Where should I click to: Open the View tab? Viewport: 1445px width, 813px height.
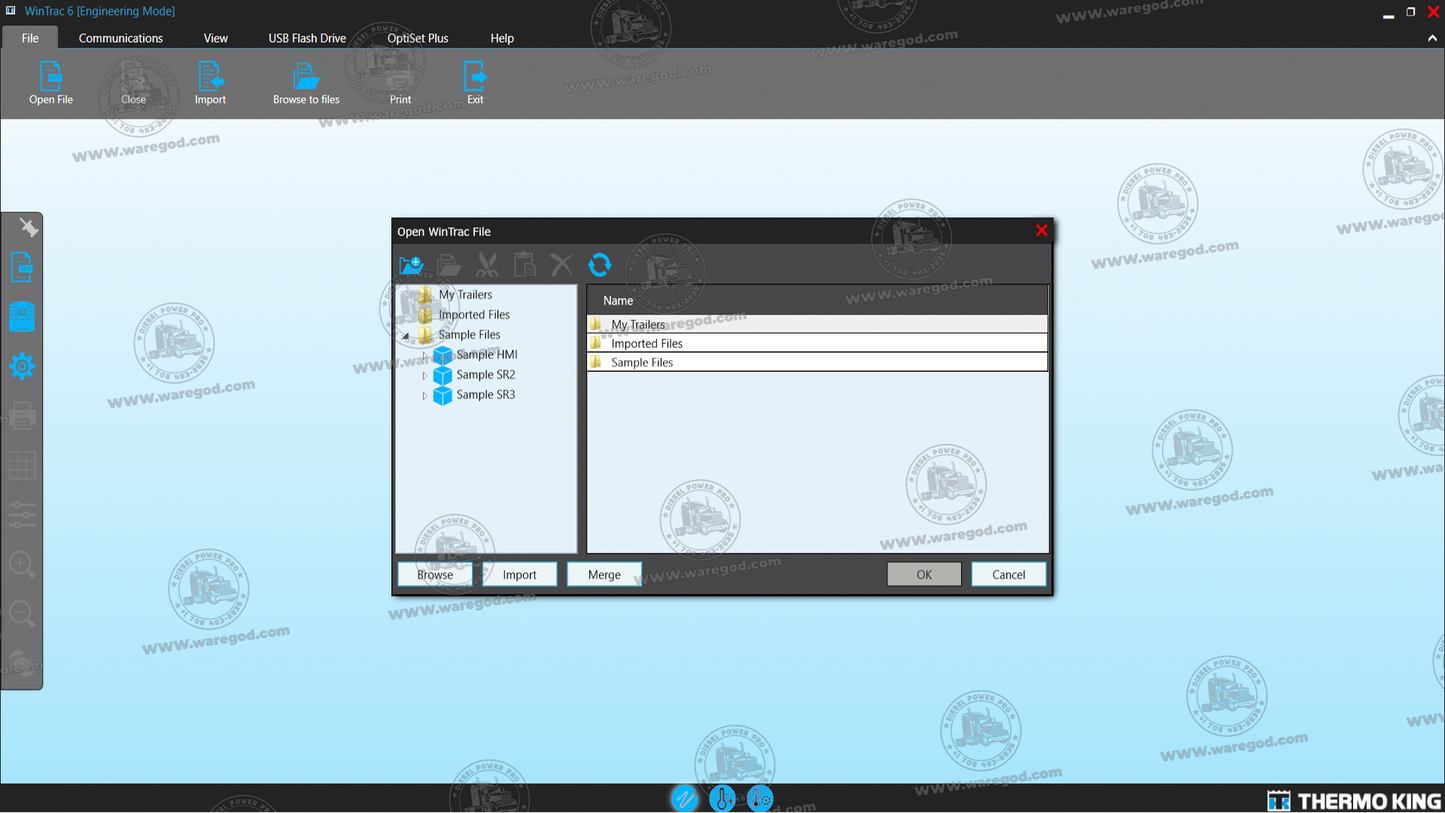click(216, 38)
